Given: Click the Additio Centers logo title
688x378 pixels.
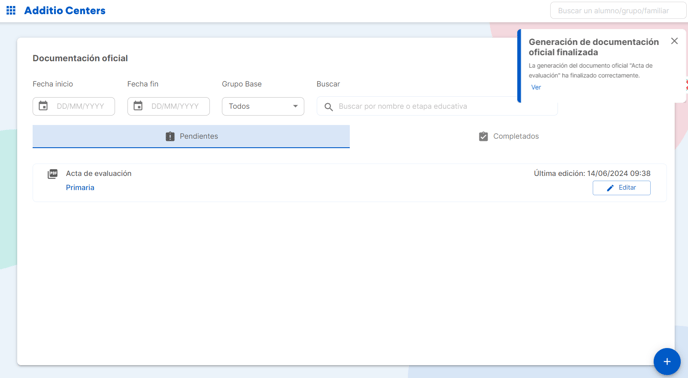Looking at the screenshot, I should [64, 11].
